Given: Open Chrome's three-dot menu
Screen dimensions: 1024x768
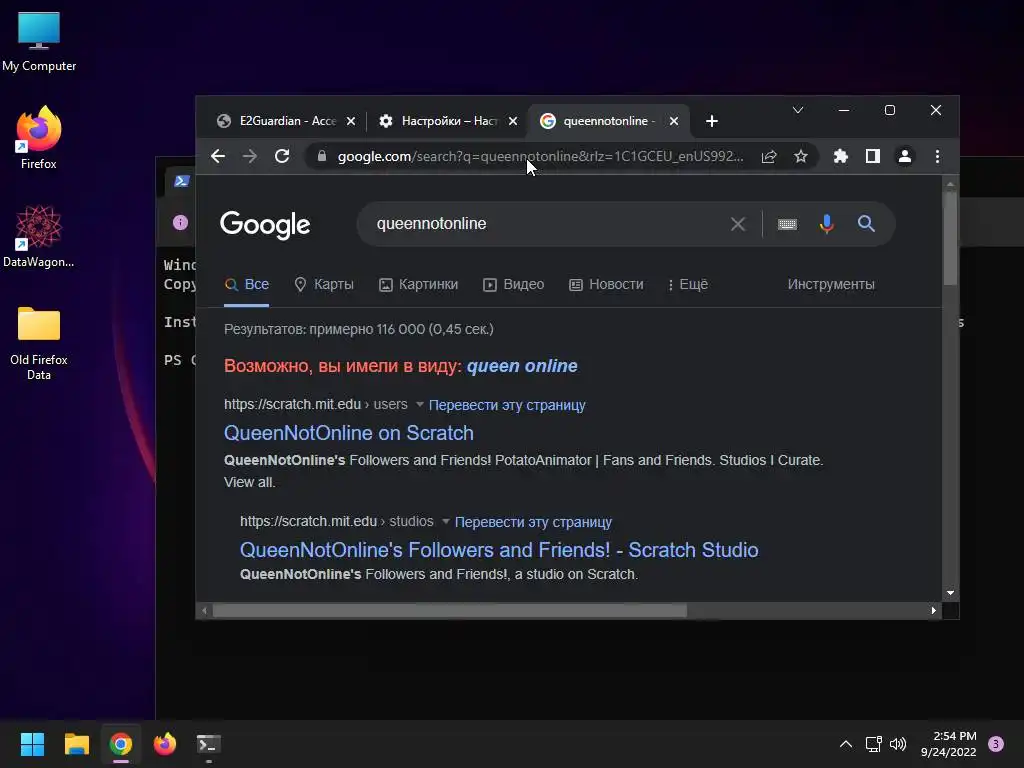Looking at the screenshot, I should (x=937, y=156).
